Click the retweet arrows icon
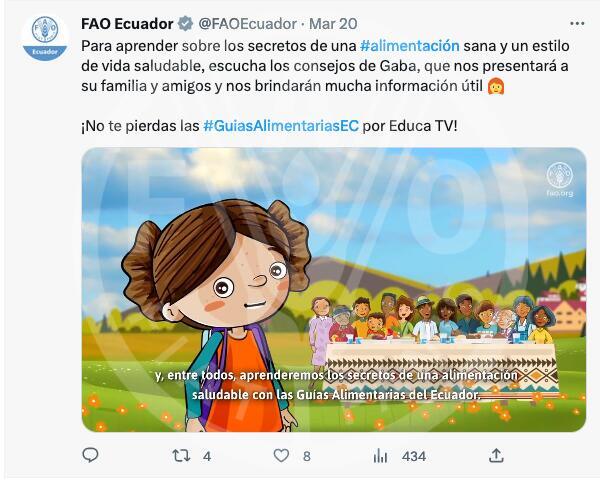600x480 pixels. click(x=181, y=456)
